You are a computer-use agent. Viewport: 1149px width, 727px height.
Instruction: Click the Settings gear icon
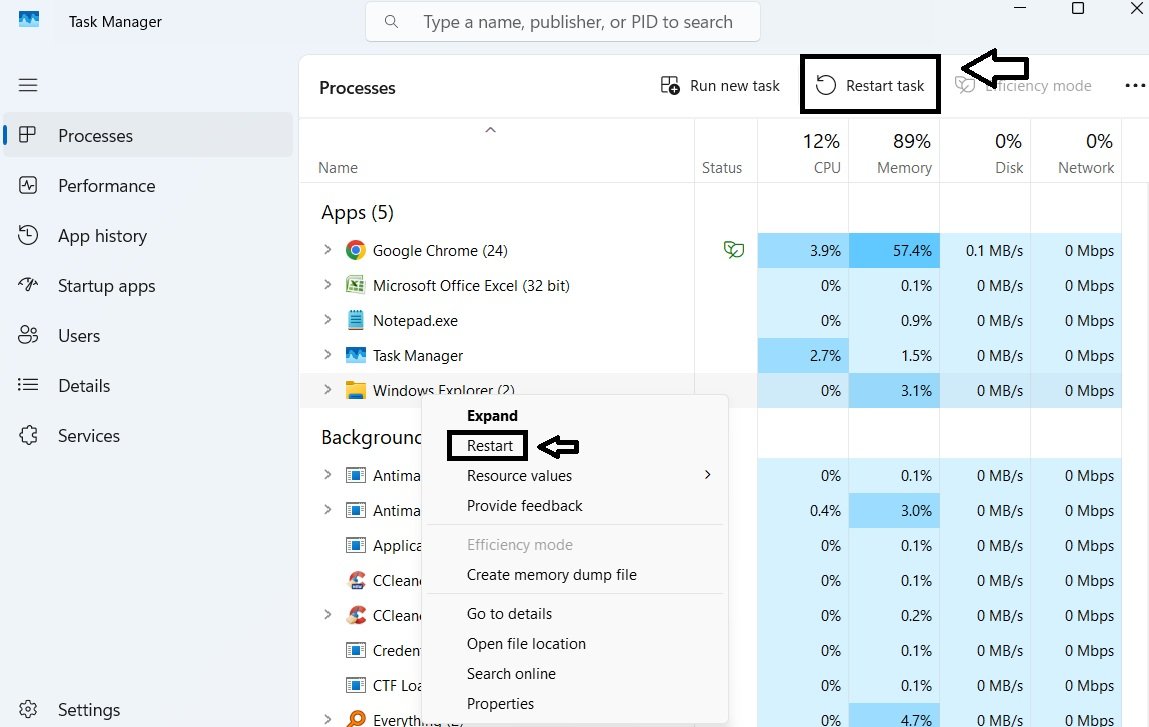coord(28,709)
